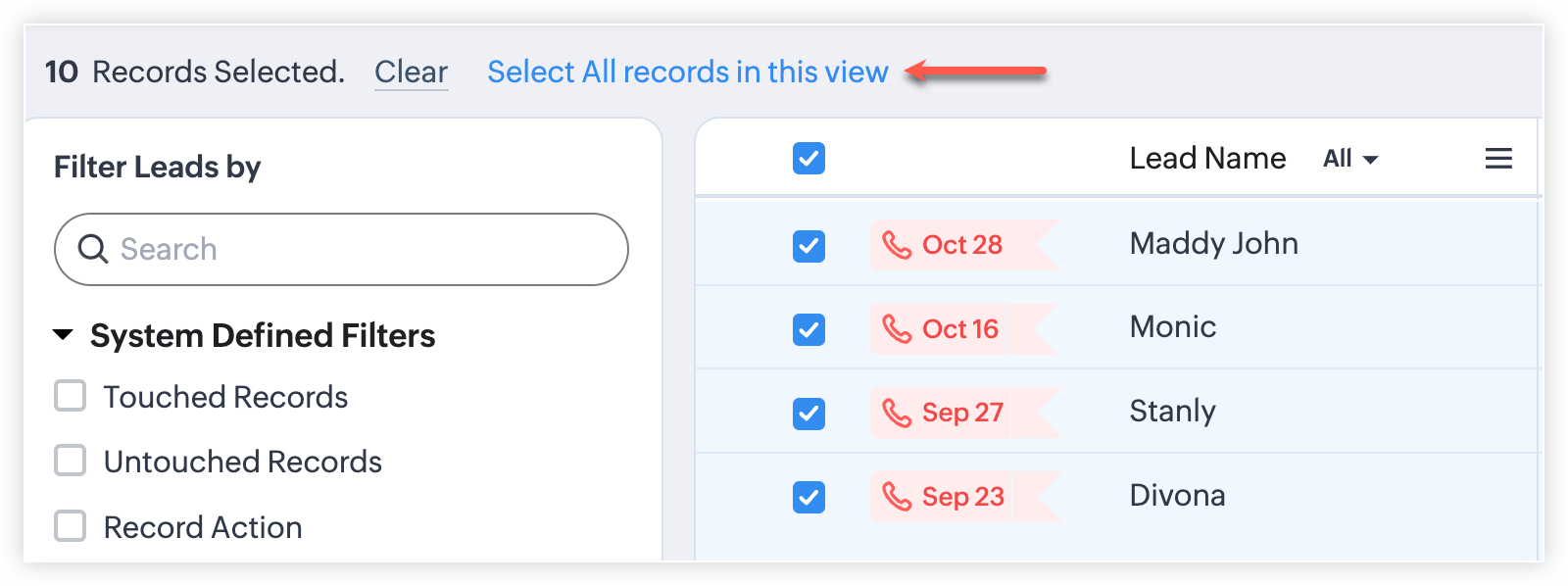Clear the selected records

411,72
